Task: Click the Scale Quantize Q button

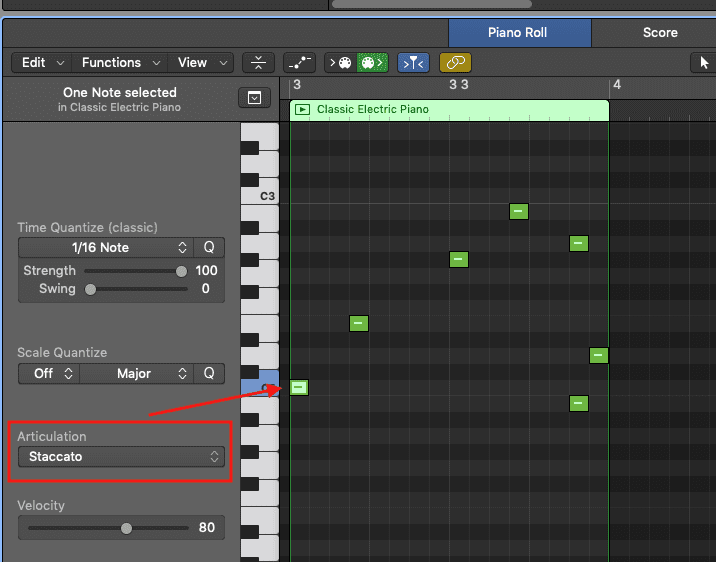Action: [x=210, y=373]
